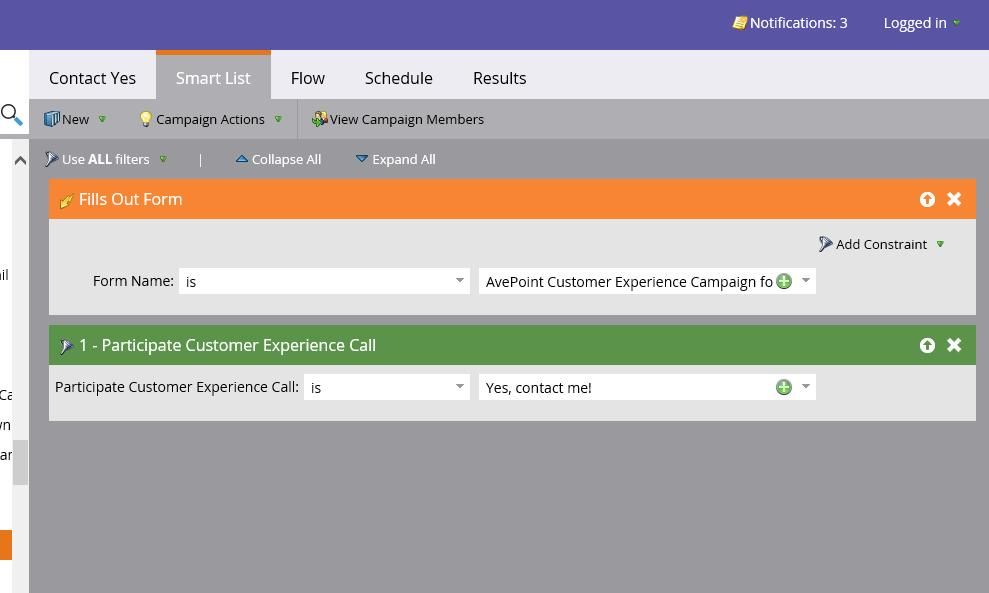Expand the Yes, contact me! value dropdown

[806, 387]
